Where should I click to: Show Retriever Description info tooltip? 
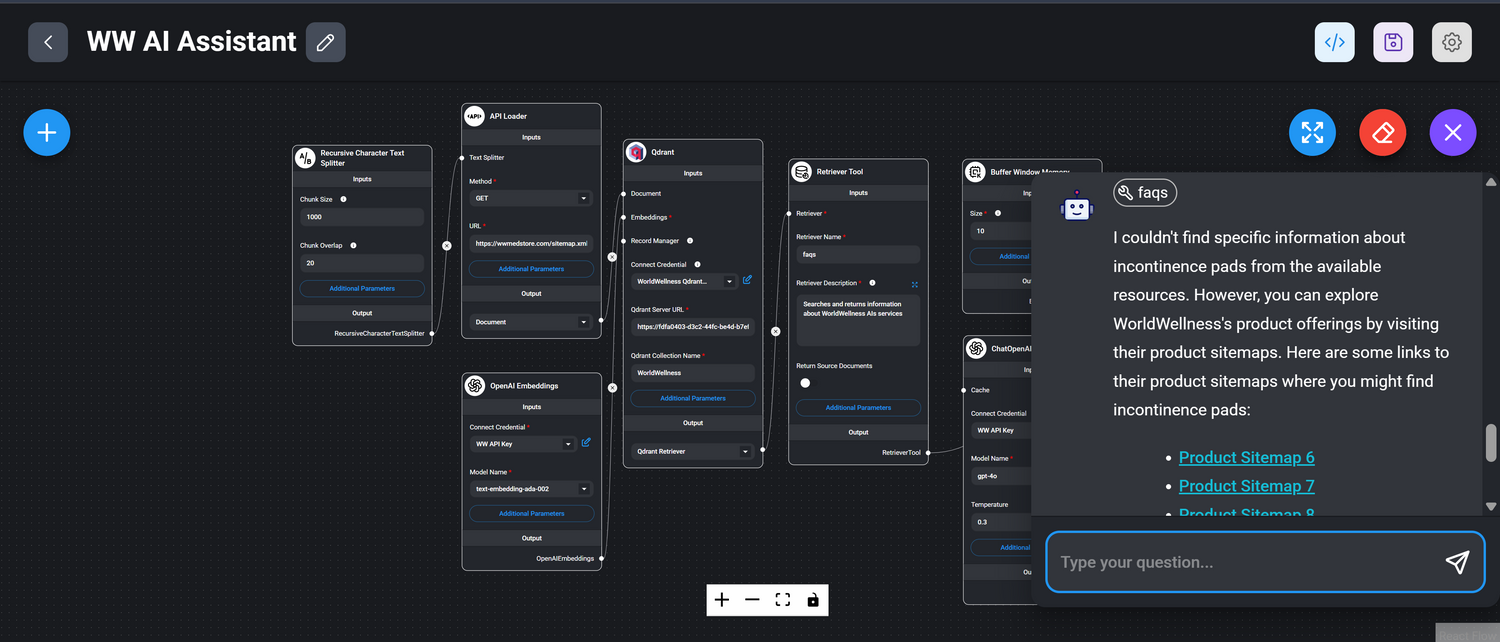coord(873,283)
